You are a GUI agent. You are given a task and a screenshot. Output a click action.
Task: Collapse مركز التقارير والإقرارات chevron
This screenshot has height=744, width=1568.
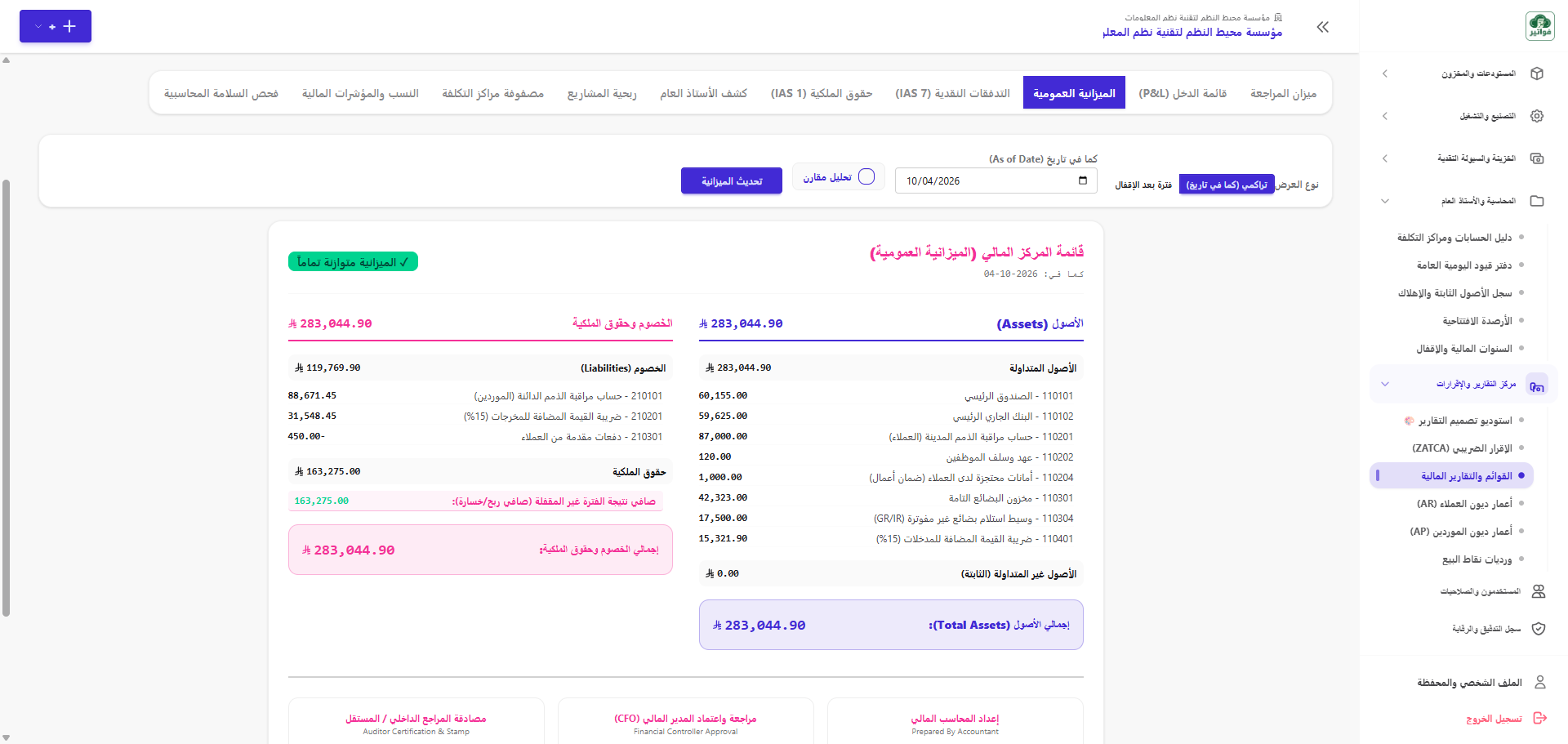pyautogui.click(x=1385, y=384)
